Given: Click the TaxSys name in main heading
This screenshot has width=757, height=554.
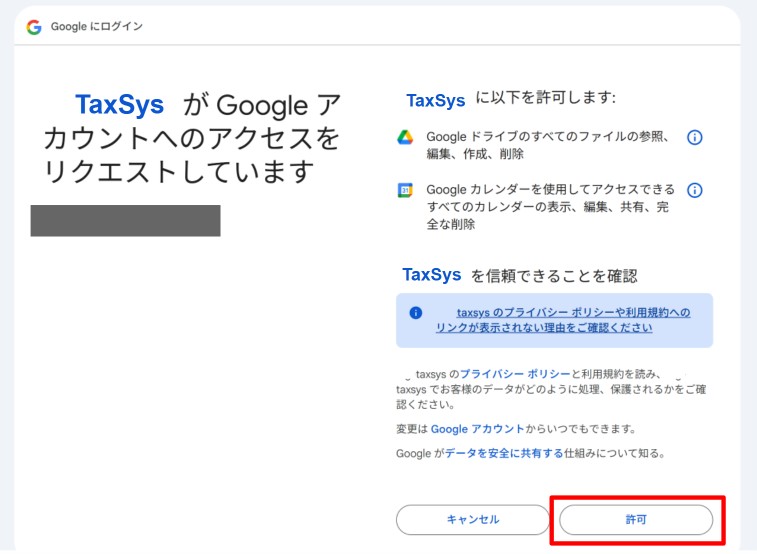Looking at the screenshot, I should [119, 105].
